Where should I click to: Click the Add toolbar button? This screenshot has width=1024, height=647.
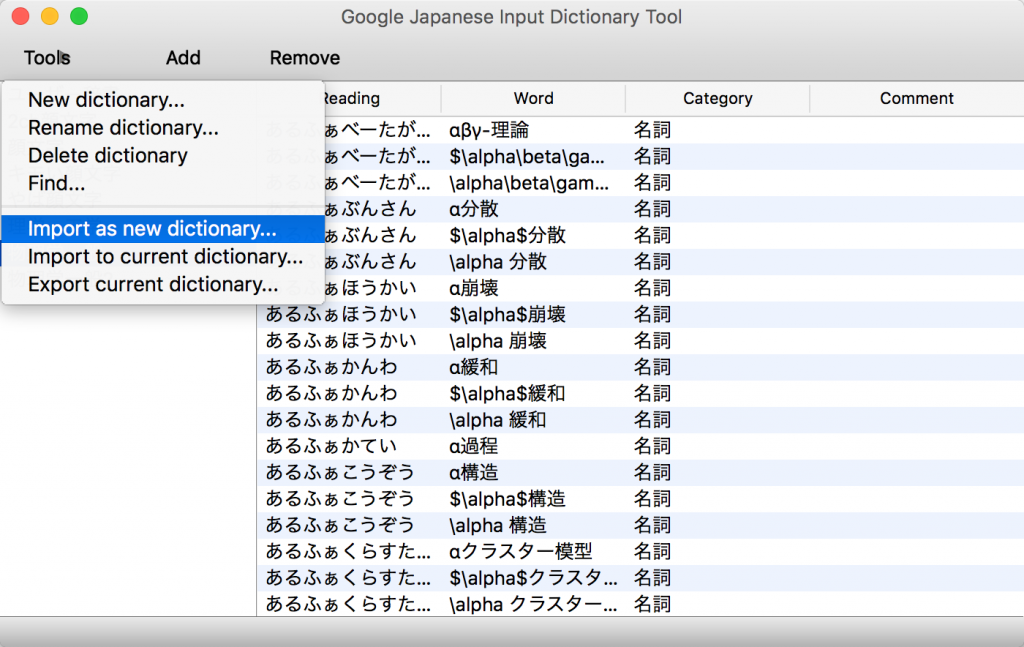click(183, 58)
